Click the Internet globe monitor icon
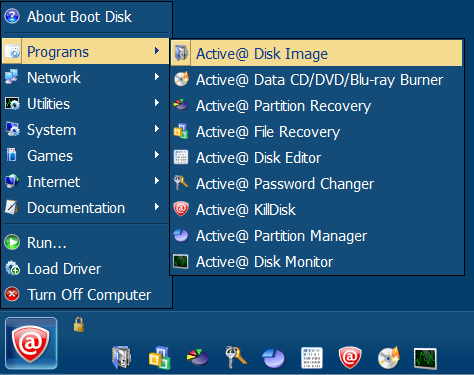This screenshot has width=474, height=375. pos(12,181)
